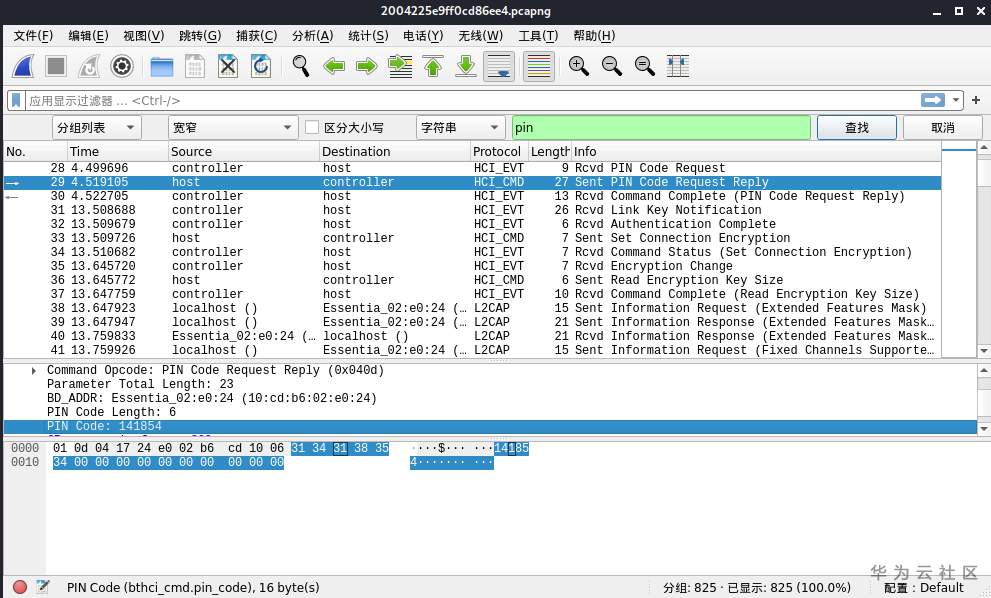Click the expert info red circle
991x598 pixels.
[x=20, y=587]
